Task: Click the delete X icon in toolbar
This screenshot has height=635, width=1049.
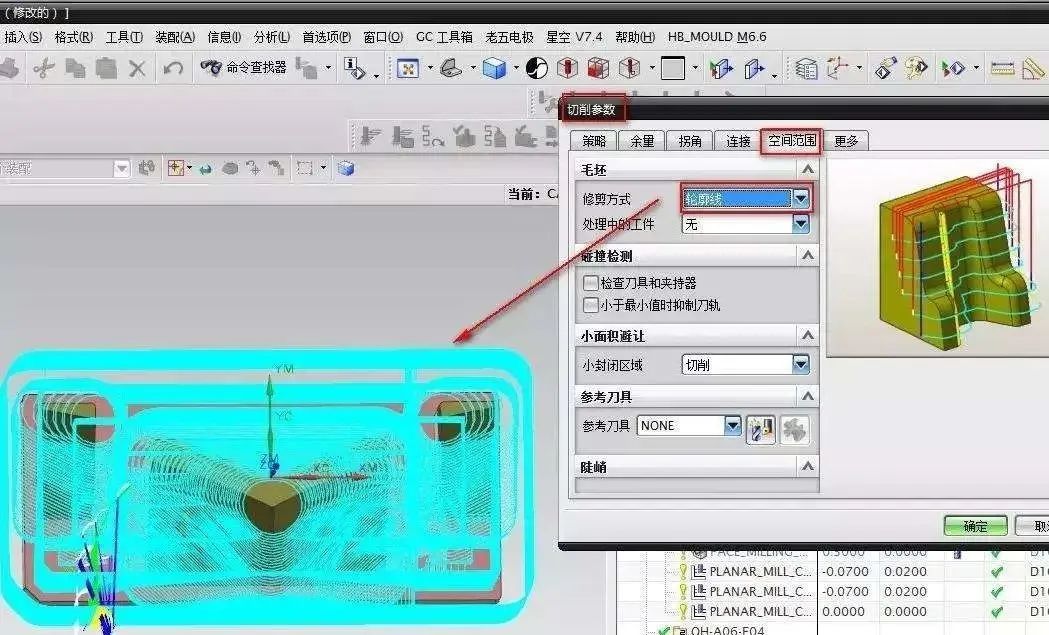Action: pyautogui.click(x=137, y=68)
